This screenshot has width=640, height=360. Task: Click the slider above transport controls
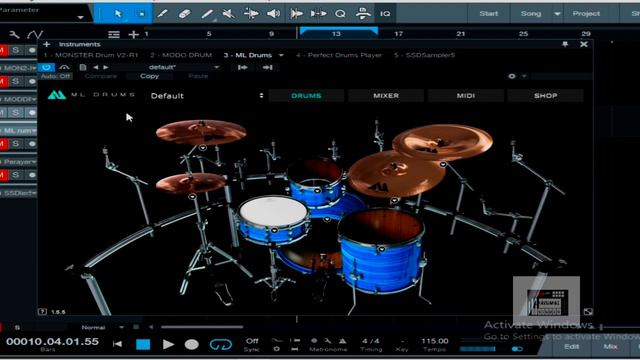point(202,327)
